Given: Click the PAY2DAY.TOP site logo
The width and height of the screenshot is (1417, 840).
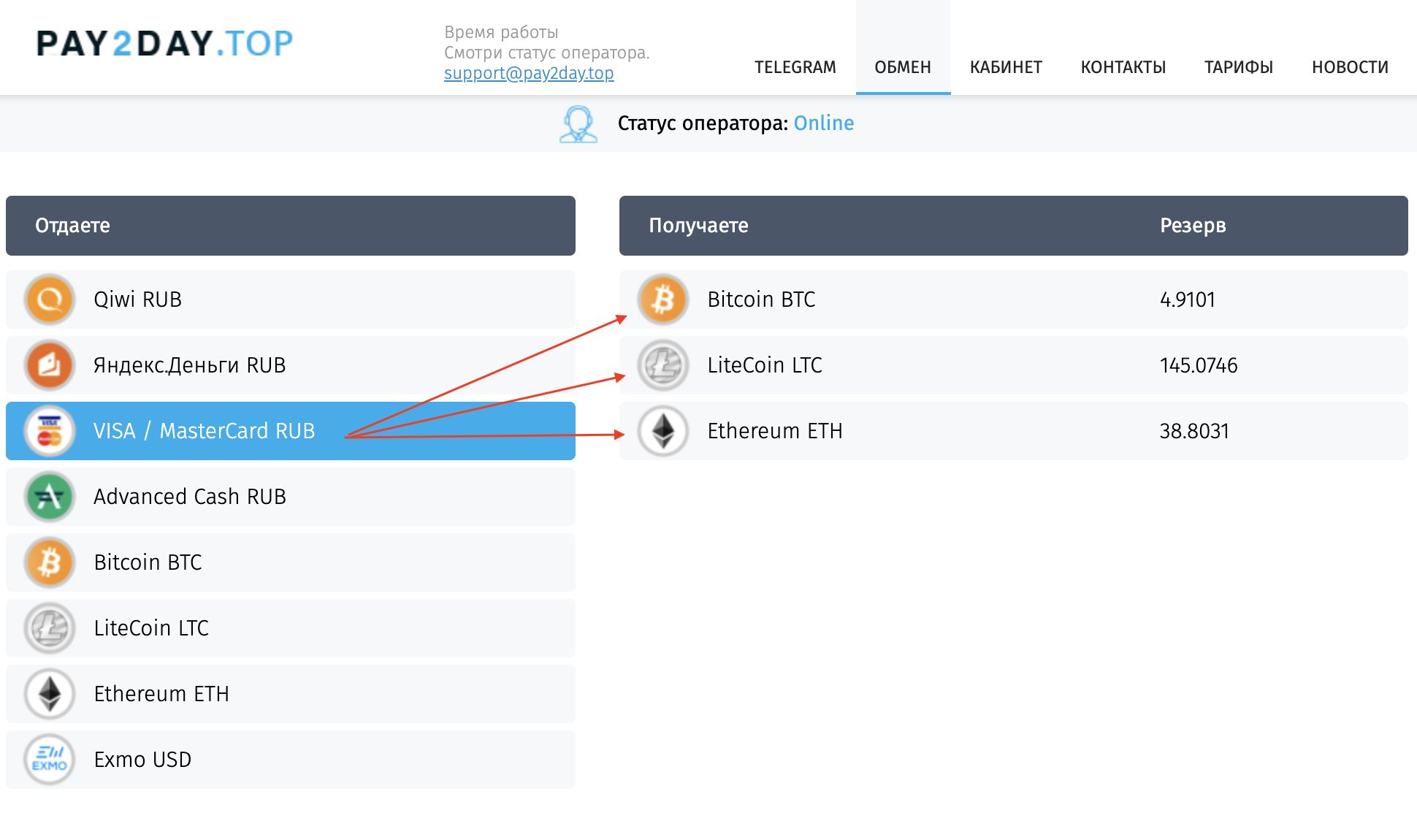Looking at the screenshot, I should (165, 43).
